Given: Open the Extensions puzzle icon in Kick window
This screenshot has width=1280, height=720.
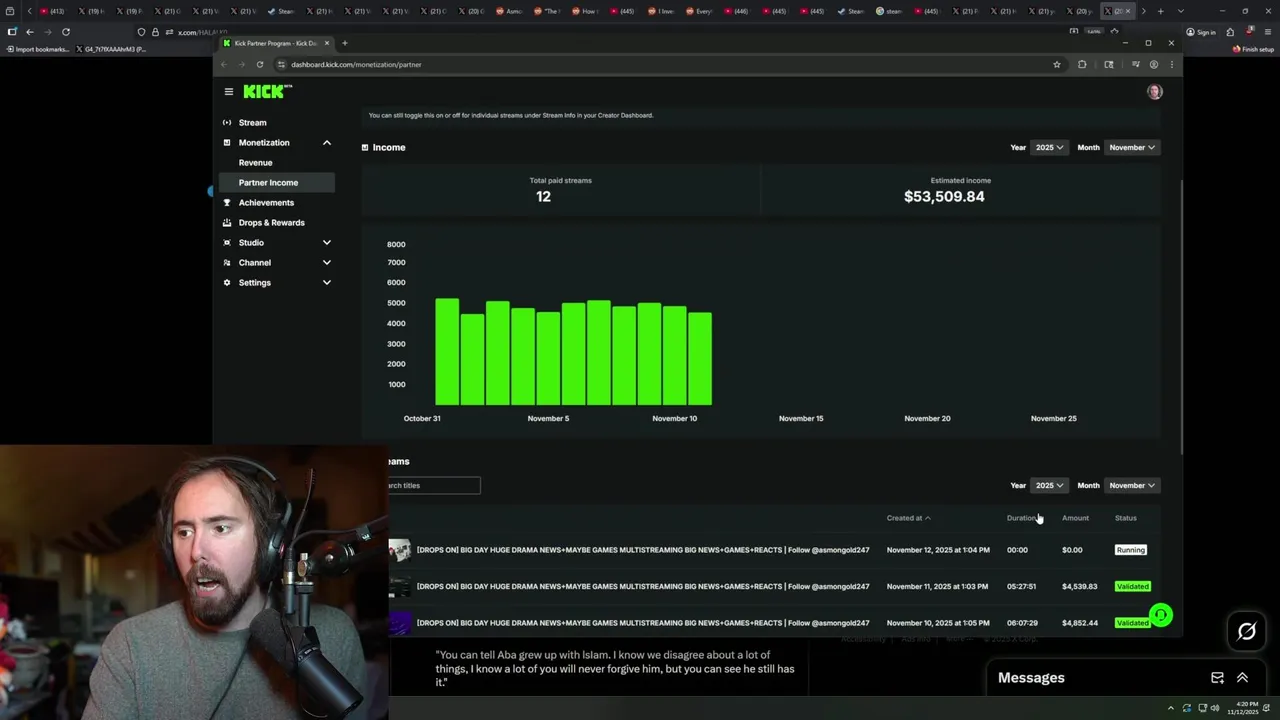Looking at the screenshot, I should [x=1082, y=65].
